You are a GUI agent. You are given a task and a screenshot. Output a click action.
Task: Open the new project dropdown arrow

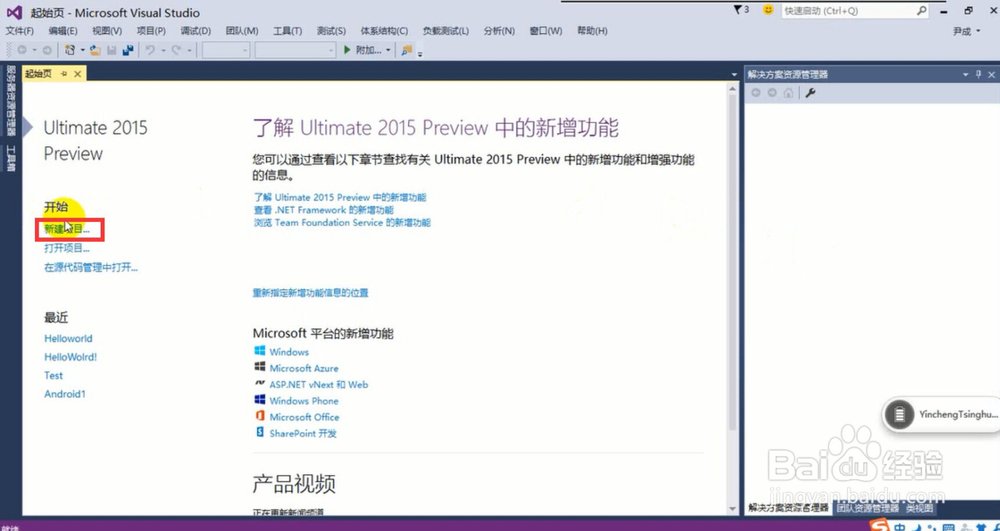pyautogui.click(x=82, y=50)
